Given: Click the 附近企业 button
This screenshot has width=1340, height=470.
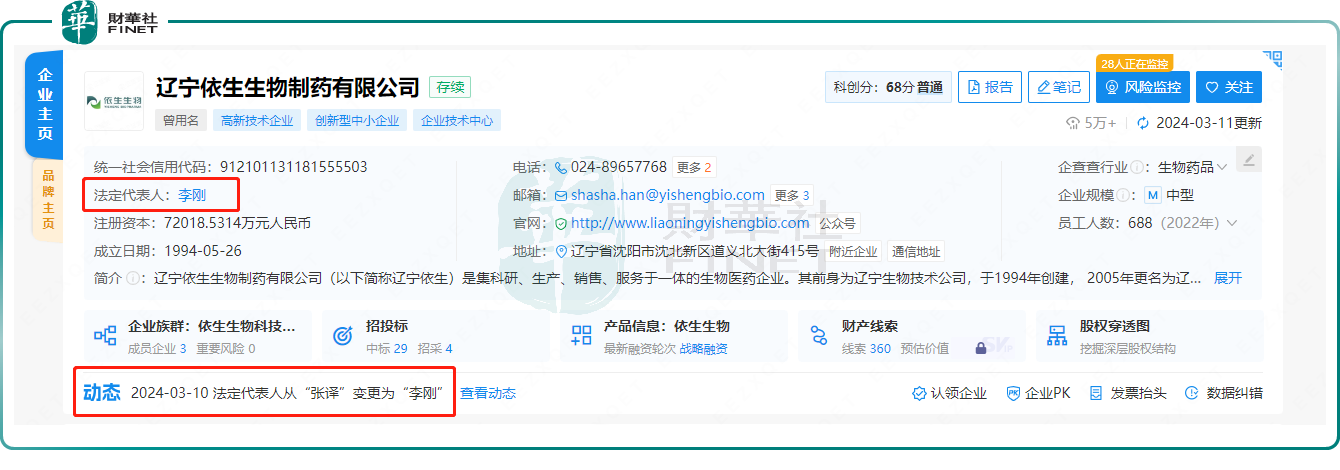Looking at the screenshot, I should pyautogui.click(x=853, y=251).
